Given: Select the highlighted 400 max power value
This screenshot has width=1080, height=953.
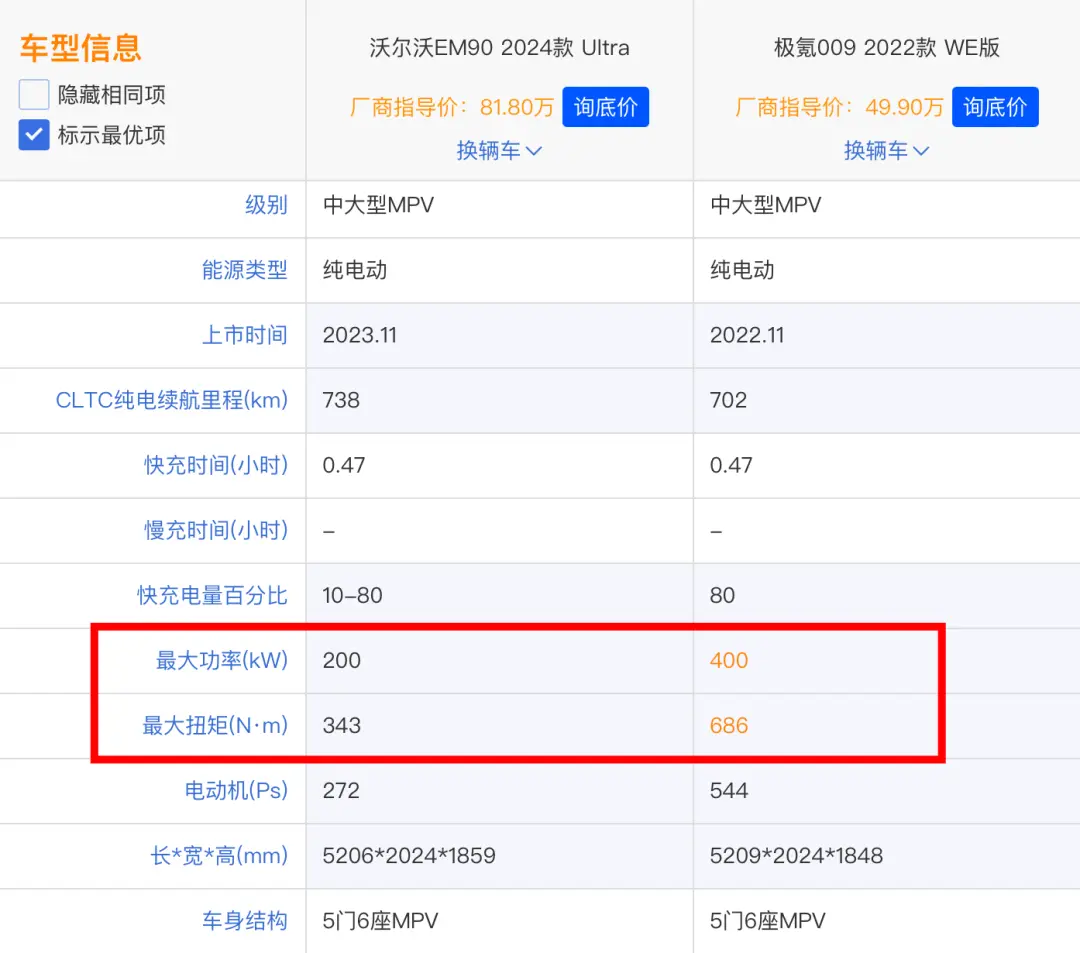Looking at the screenshot, I should (729, 660).
